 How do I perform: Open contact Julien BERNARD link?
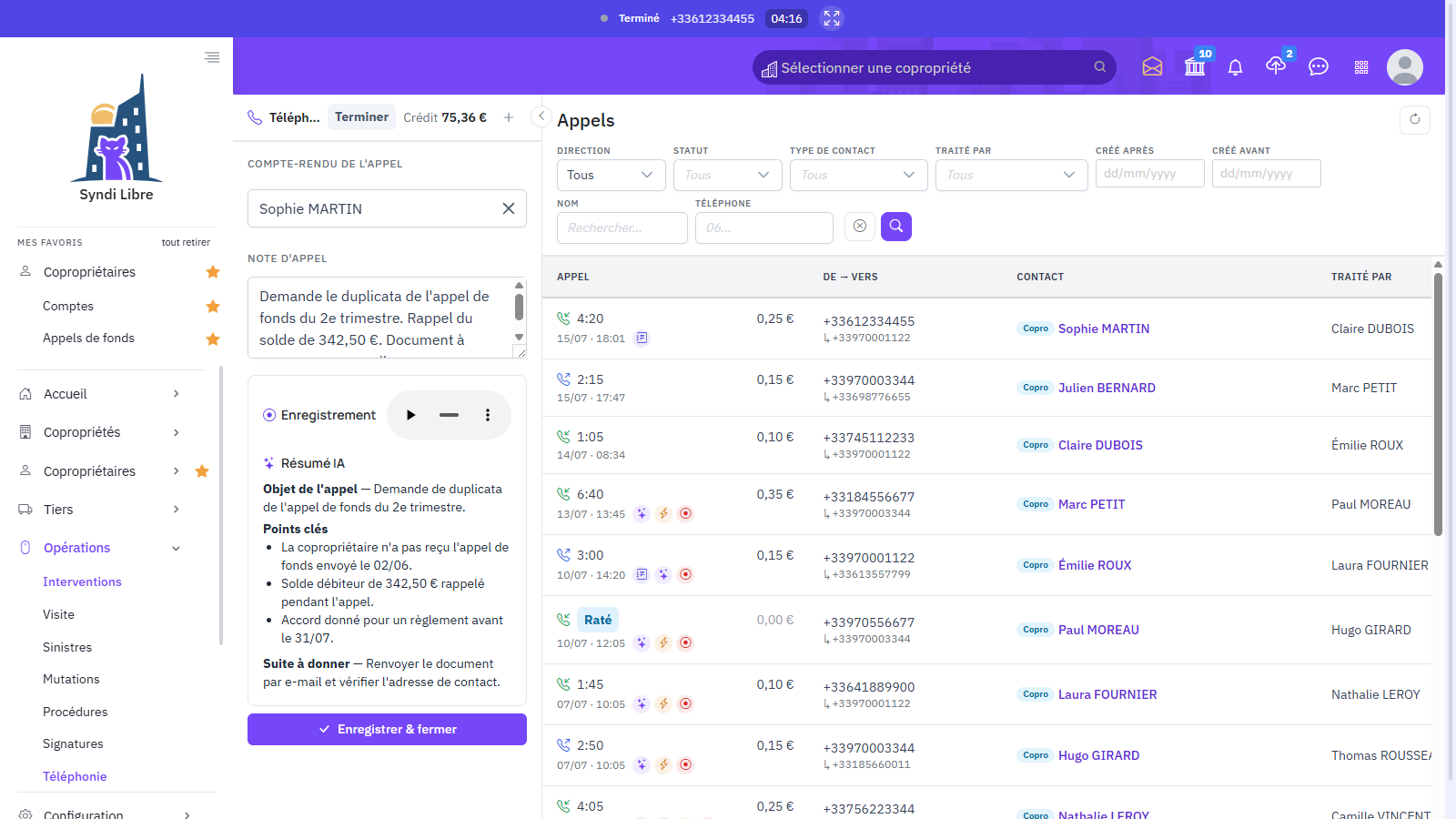click(1107, 389)
